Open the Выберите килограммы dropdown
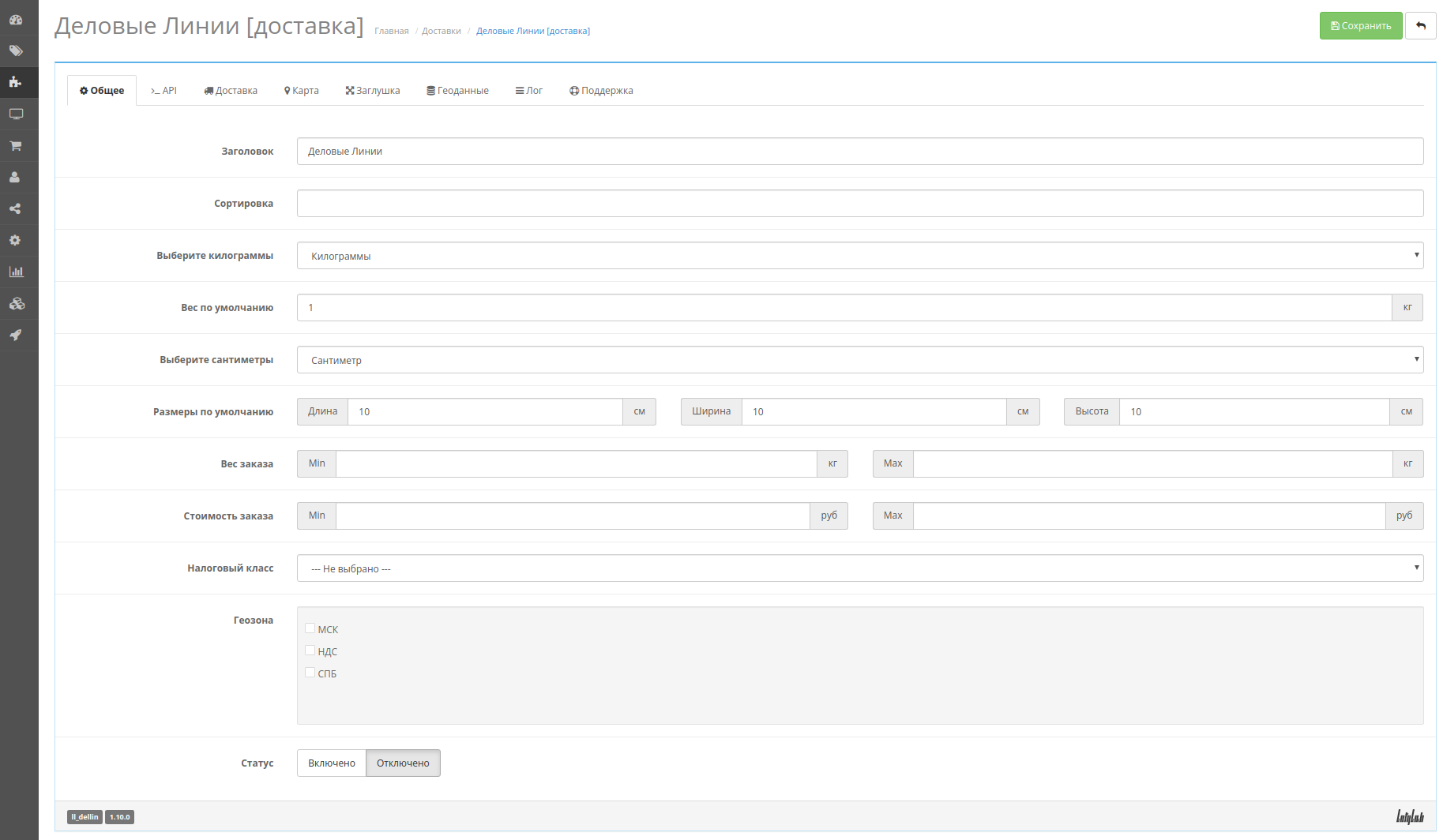1443x840 pixels. (860, 256)
